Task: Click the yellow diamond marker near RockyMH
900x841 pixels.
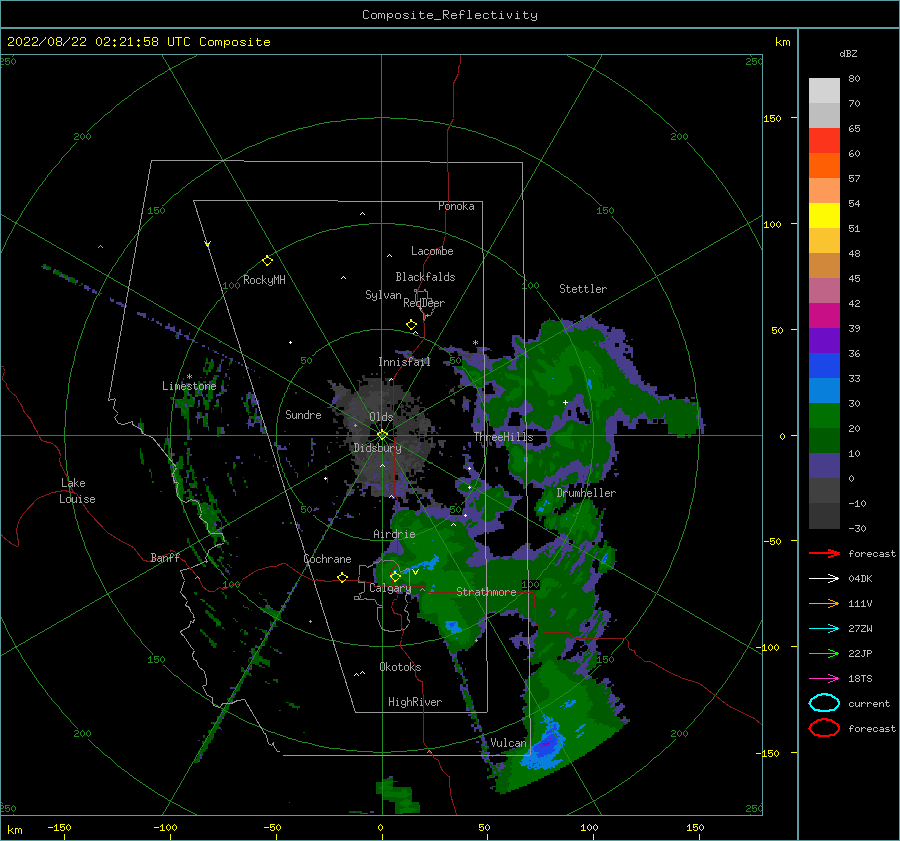Action: (267, 261)
